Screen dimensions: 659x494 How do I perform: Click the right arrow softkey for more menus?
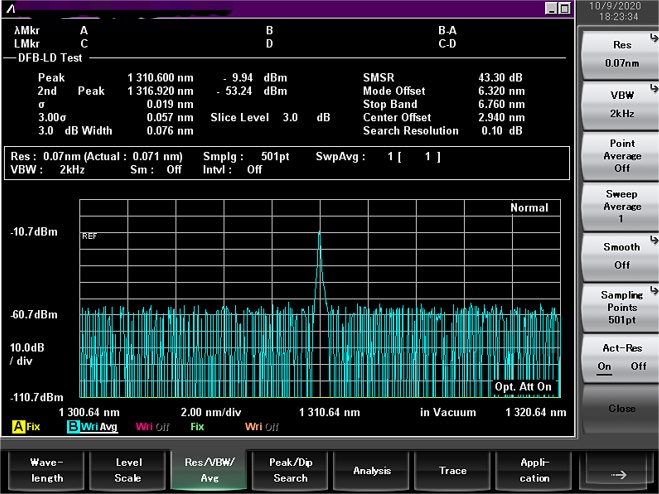tap(619, 470)
